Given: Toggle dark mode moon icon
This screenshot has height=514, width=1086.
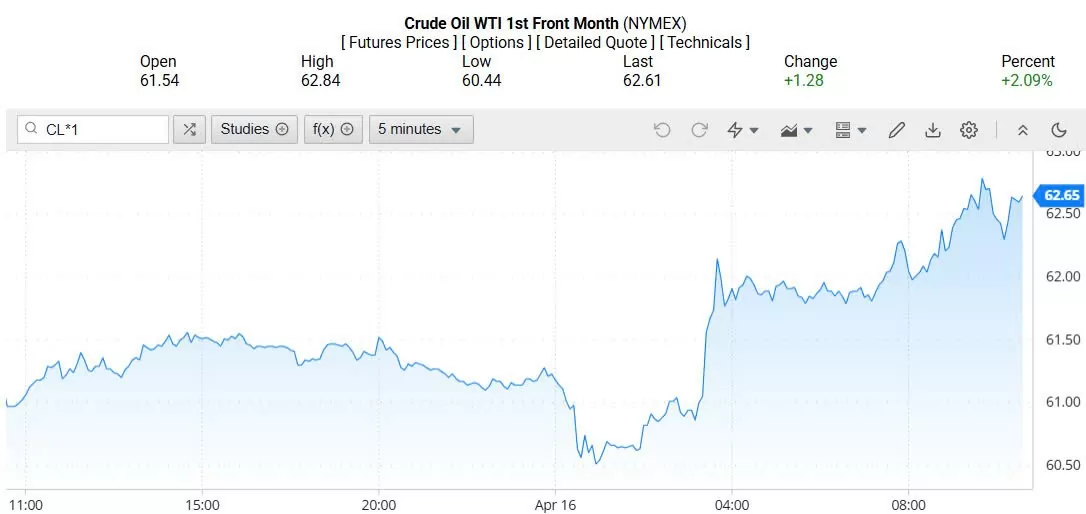Looking at the screenshot, I should [1059, 130].
